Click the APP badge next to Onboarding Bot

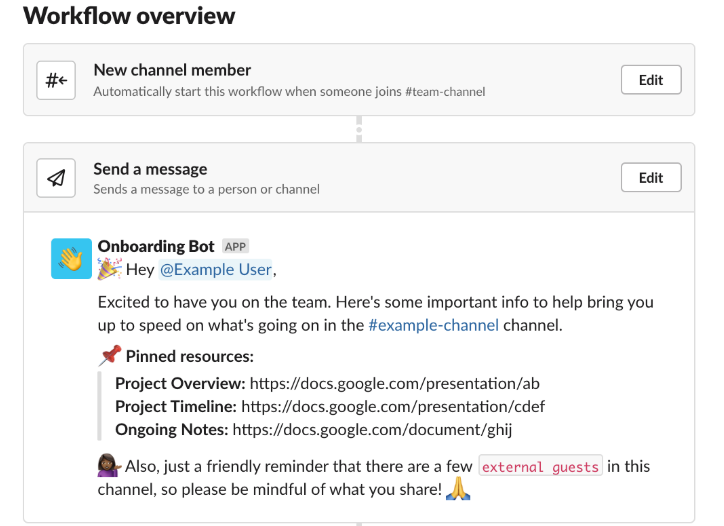(x=235, y=246)
